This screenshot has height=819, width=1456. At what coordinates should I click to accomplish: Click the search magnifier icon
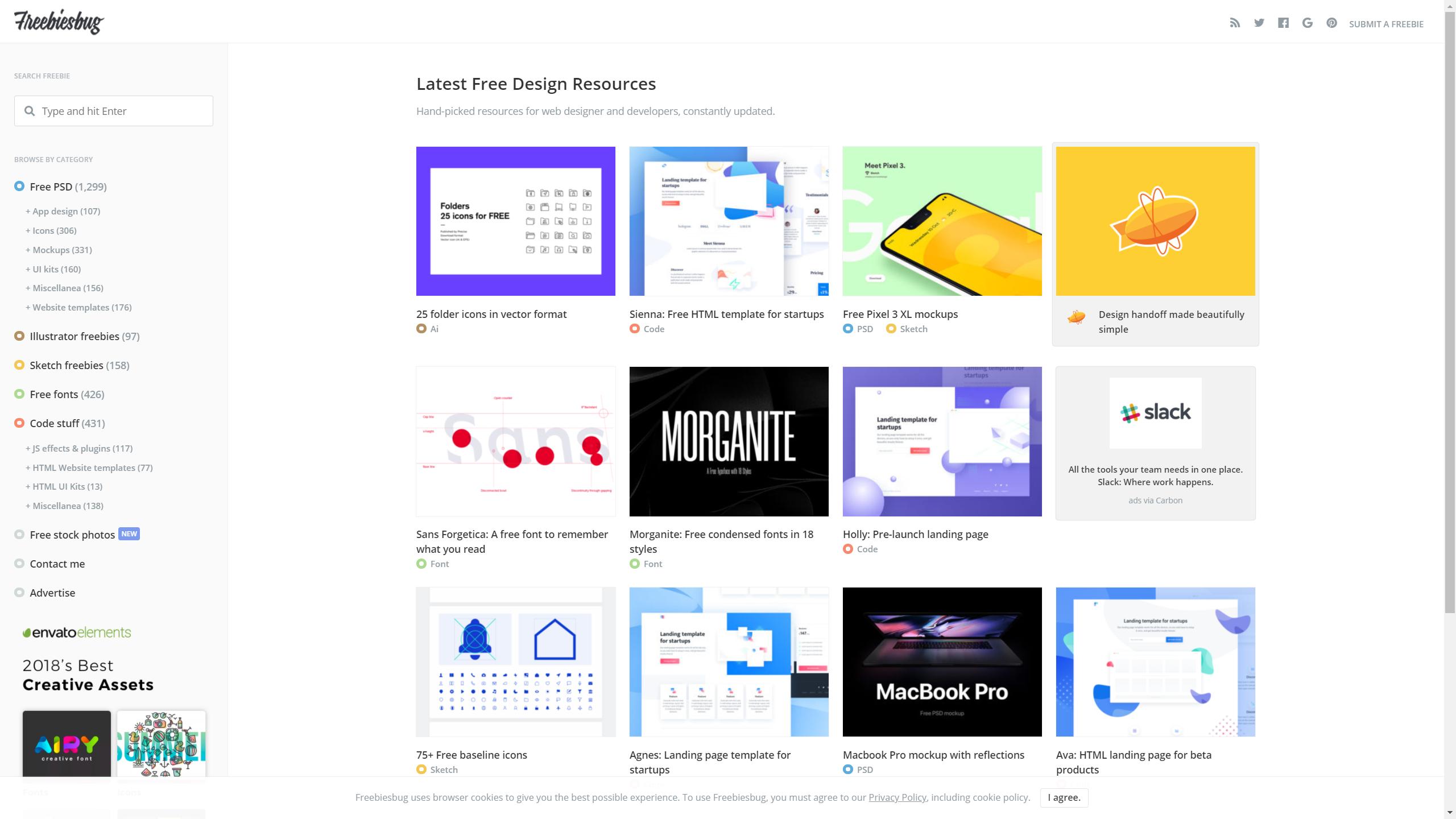tap(30, 111)
